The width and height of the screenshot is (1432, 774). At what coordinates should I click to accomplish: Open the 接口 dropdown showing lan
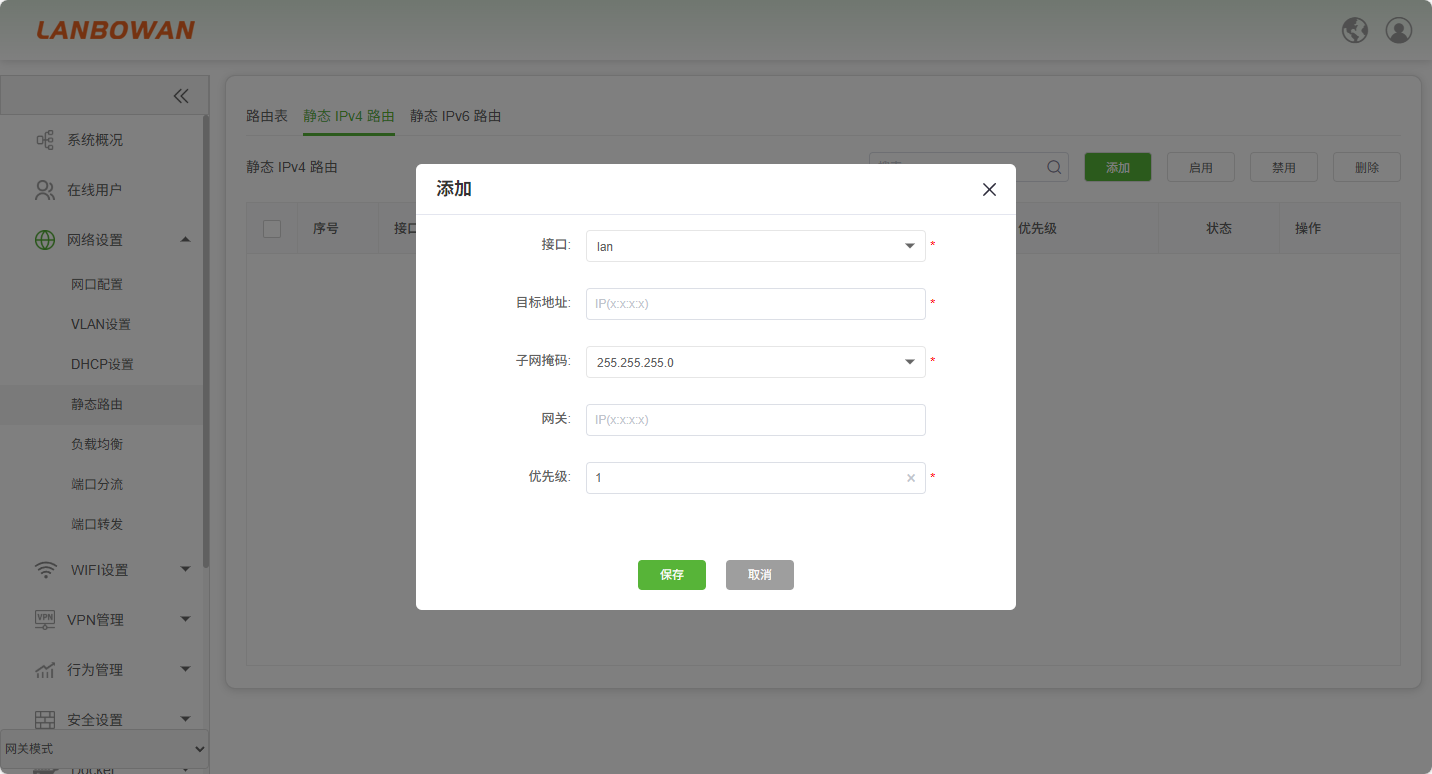coord(756,246)
